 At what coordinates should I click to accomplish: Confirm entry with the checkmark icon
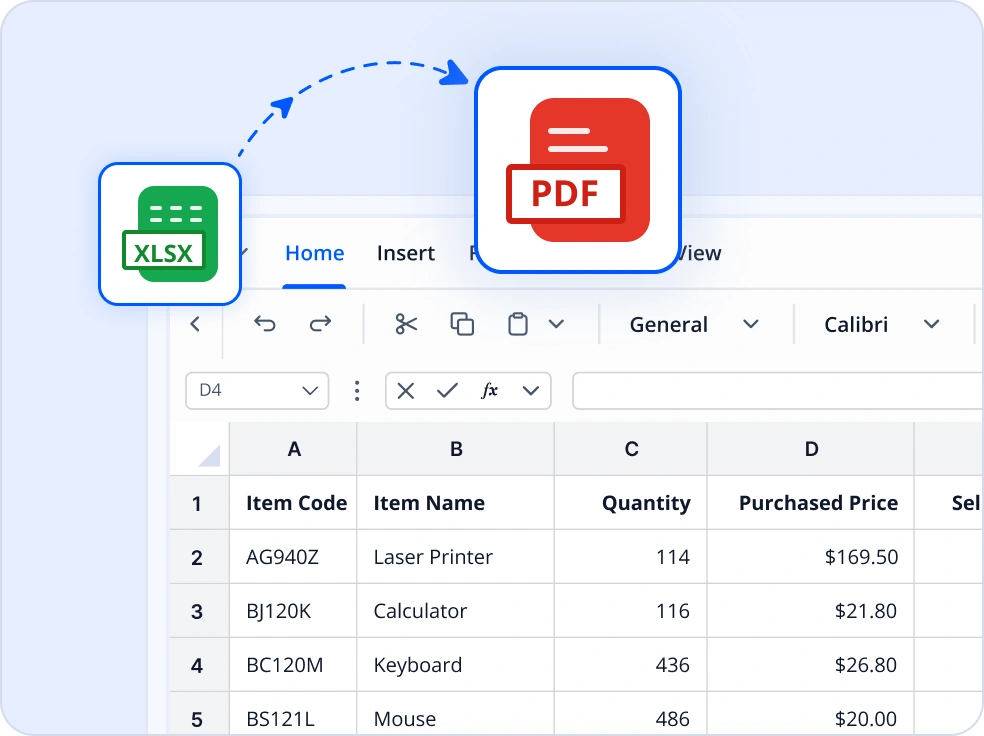[447, 391]
